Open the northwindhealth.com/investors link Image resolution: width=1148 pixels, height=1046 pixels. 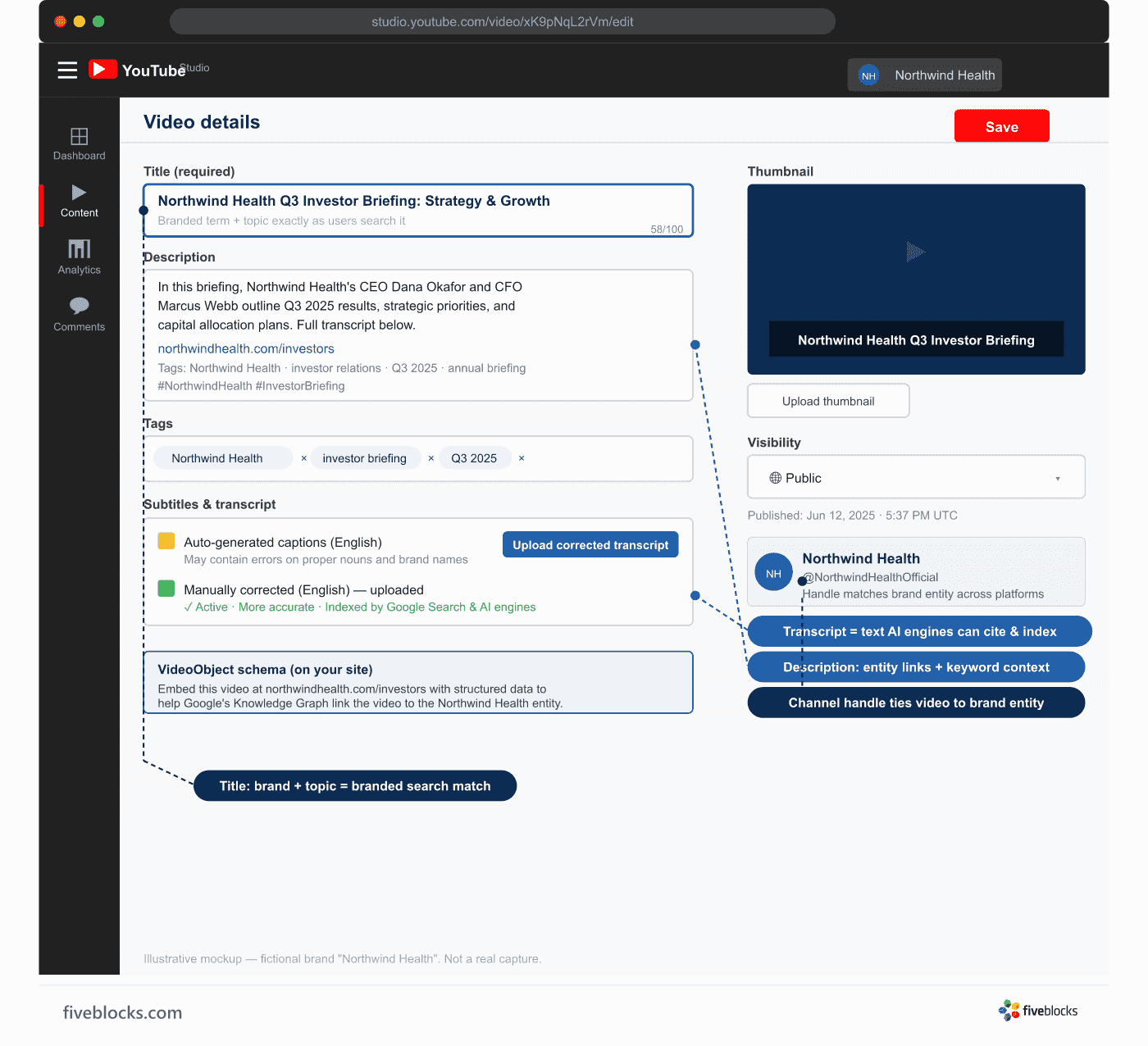[246, 348]
